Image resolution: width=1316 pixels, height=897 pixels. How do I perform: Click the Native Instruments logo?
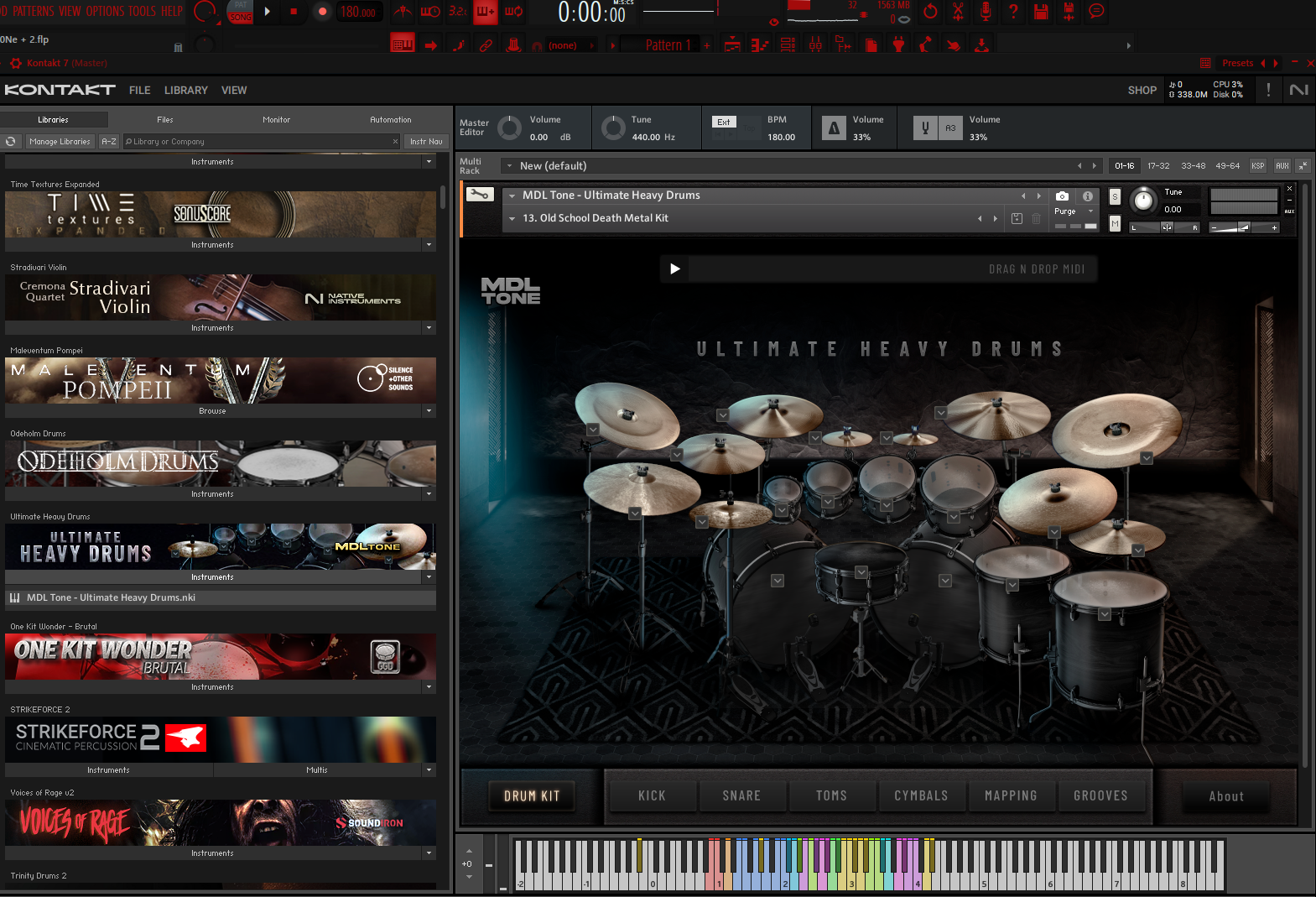tap(1299, 90)
